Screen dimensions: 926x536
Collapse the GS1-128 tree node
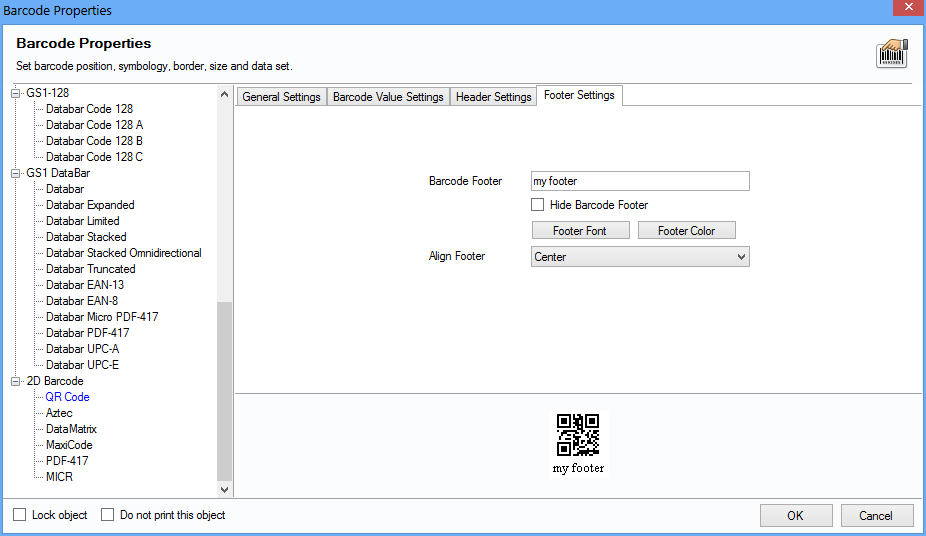click(x=16, y=93)
